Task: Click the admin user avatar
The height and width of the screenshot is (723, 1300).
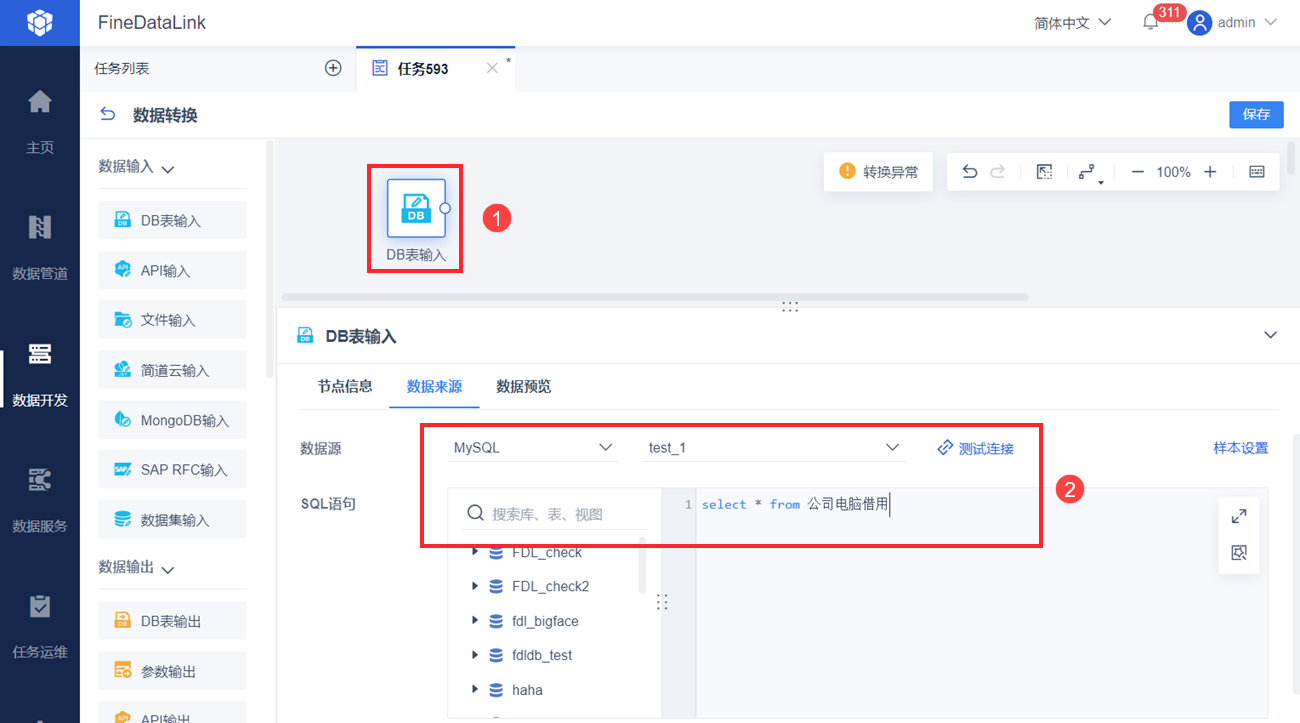Action: 1199,22
